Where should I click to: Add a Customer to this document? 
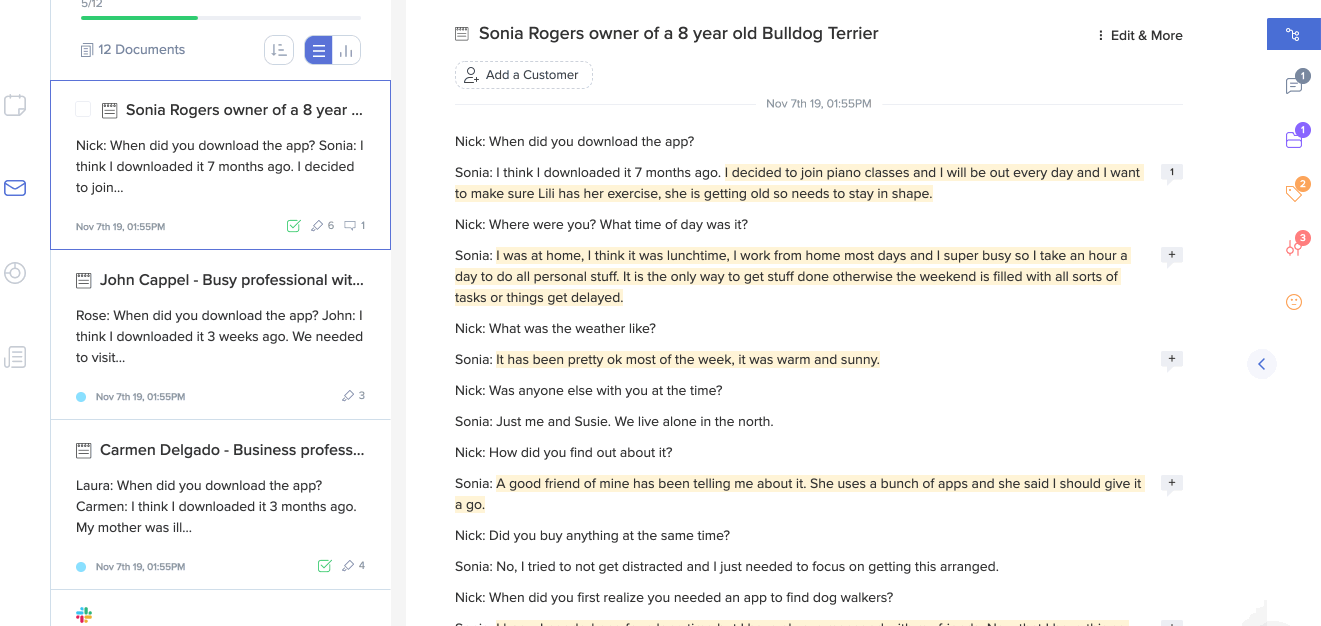(x=524, y=75)
